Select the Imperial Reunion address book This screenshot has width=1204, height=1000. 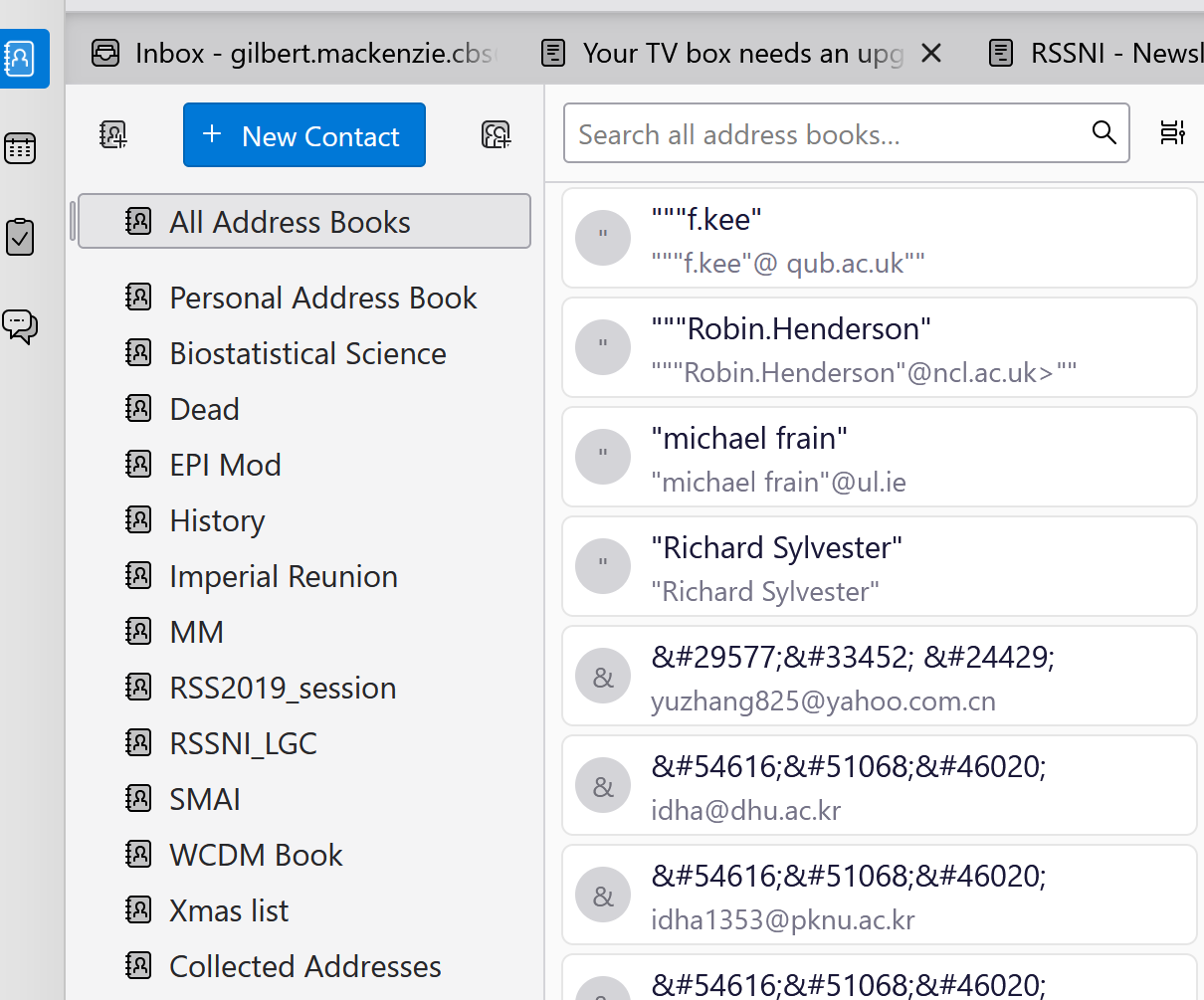[283, 576]
